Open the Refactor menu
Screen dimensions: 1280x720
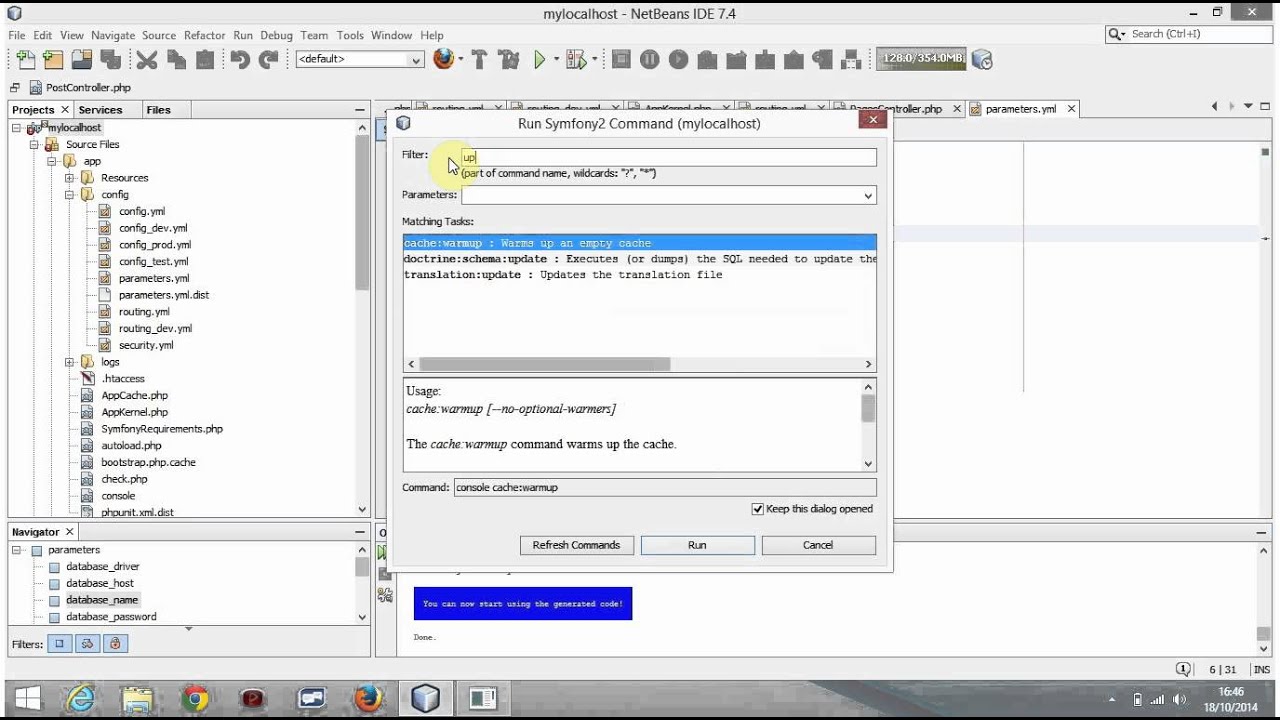pyautogui.click(x=204, y=35)
